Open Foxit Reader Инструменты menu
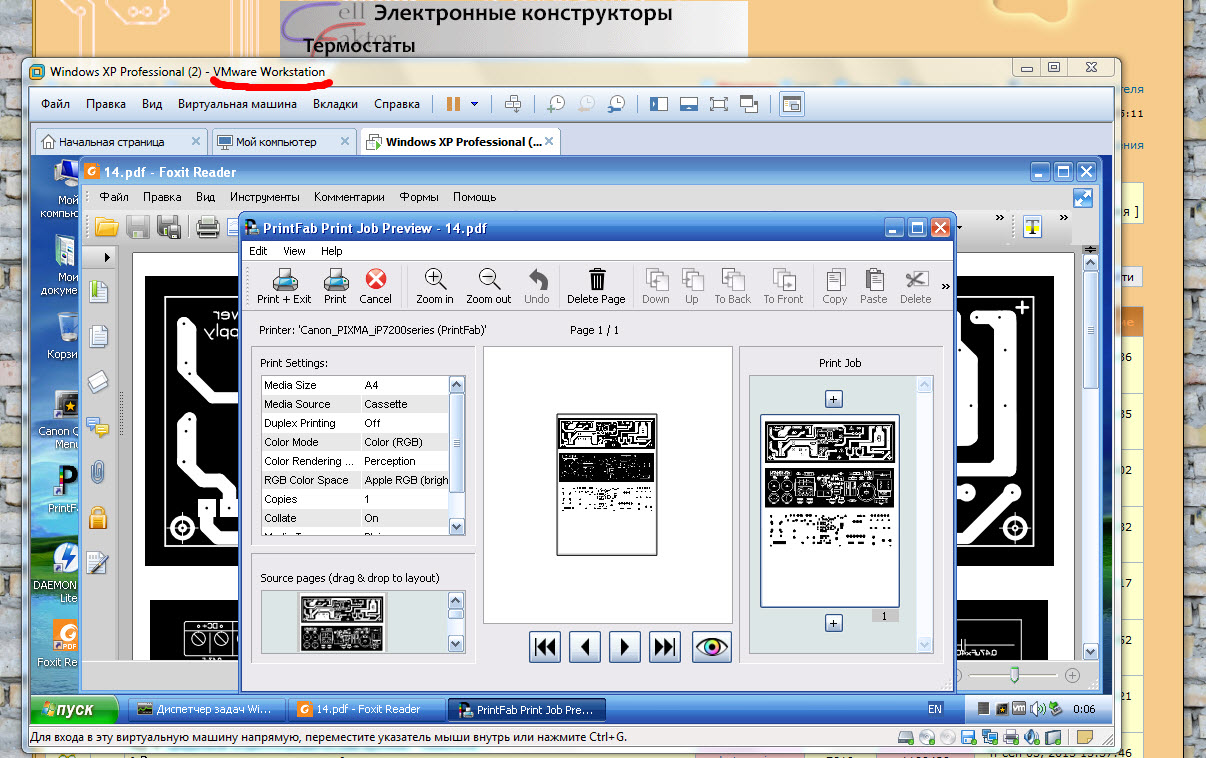The width and height of the screenshot is (1206, 758). click(265, 197)
